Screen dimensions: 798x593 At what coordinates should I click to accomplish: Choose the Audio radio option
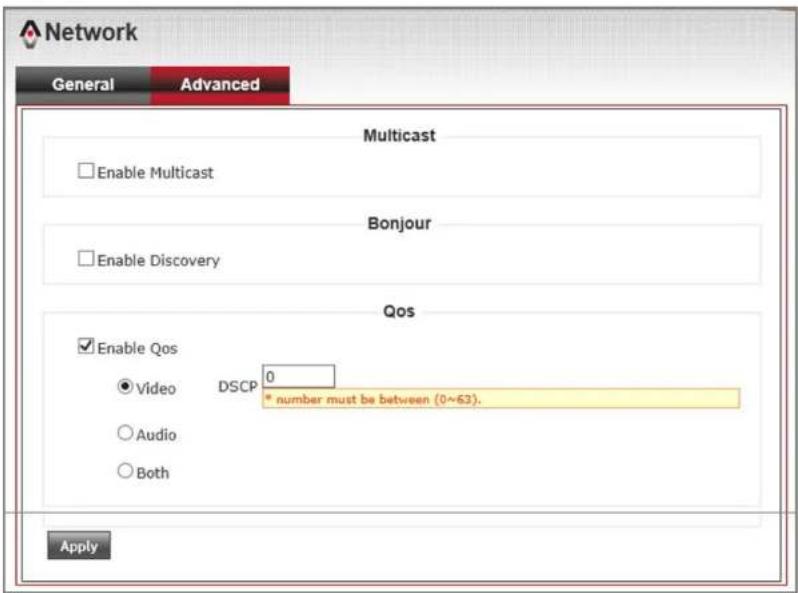click(x=125, y=433)
